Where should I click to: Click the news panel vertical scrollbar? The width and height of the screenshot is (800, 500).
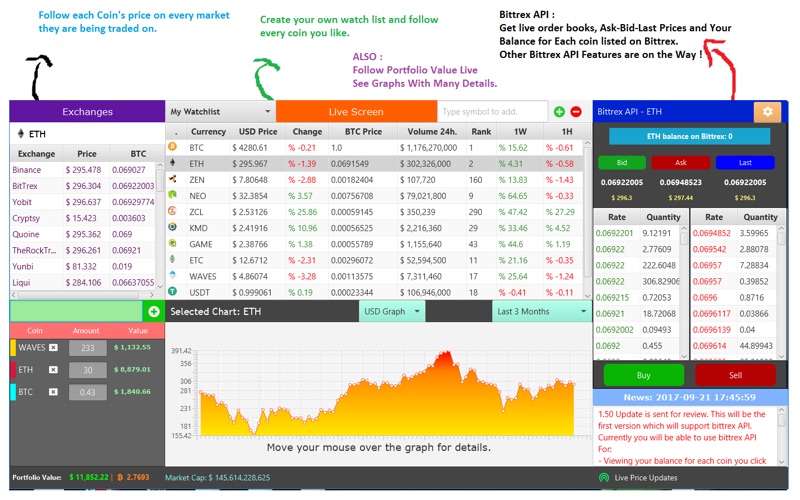(782, 436)
